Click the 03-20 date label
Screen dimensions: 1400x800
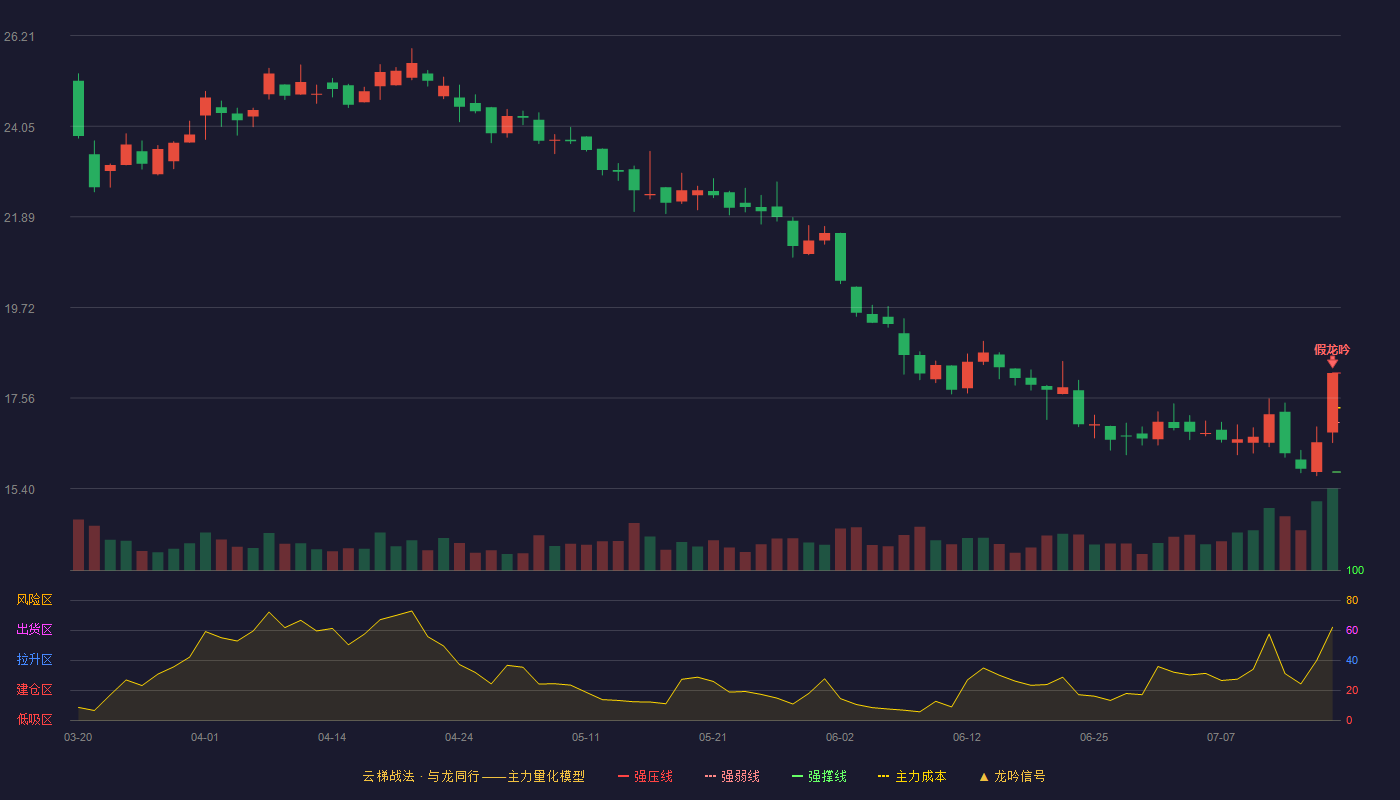click(x=78, y=737)
